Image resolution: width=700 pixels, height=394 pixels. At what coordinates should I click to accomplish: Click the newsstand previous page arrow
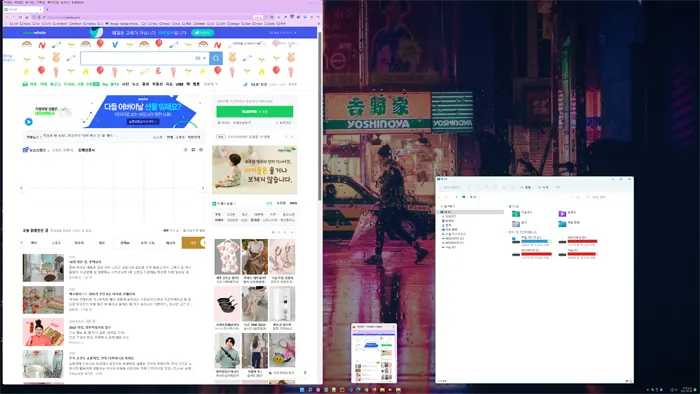pyautogui.click(x=21, y=188)
